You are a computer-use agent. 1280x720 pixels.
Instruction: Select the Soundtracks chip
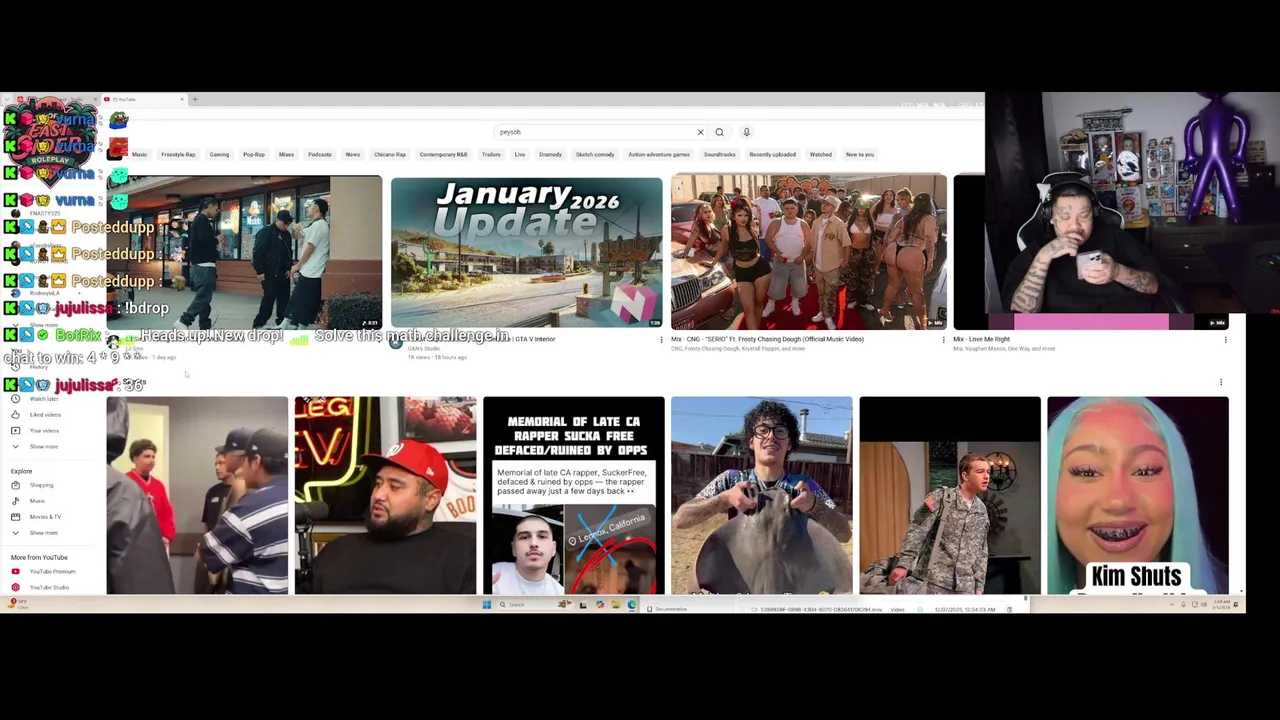point(719,155)
